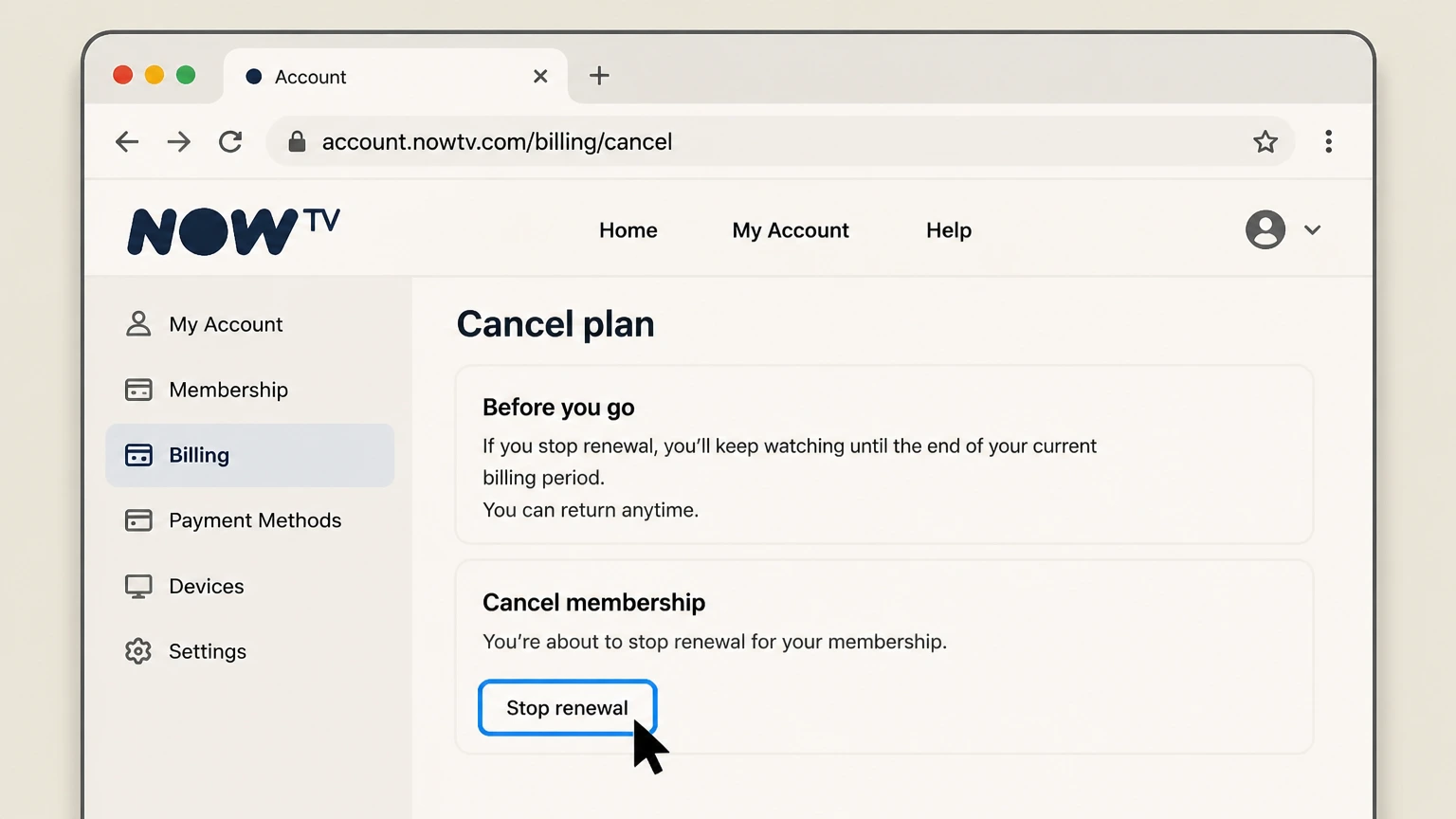Click the gear icon beside Settings
Image resolution: width=1456 pixels, height=819 pixels.
click(x=138, y=651)
